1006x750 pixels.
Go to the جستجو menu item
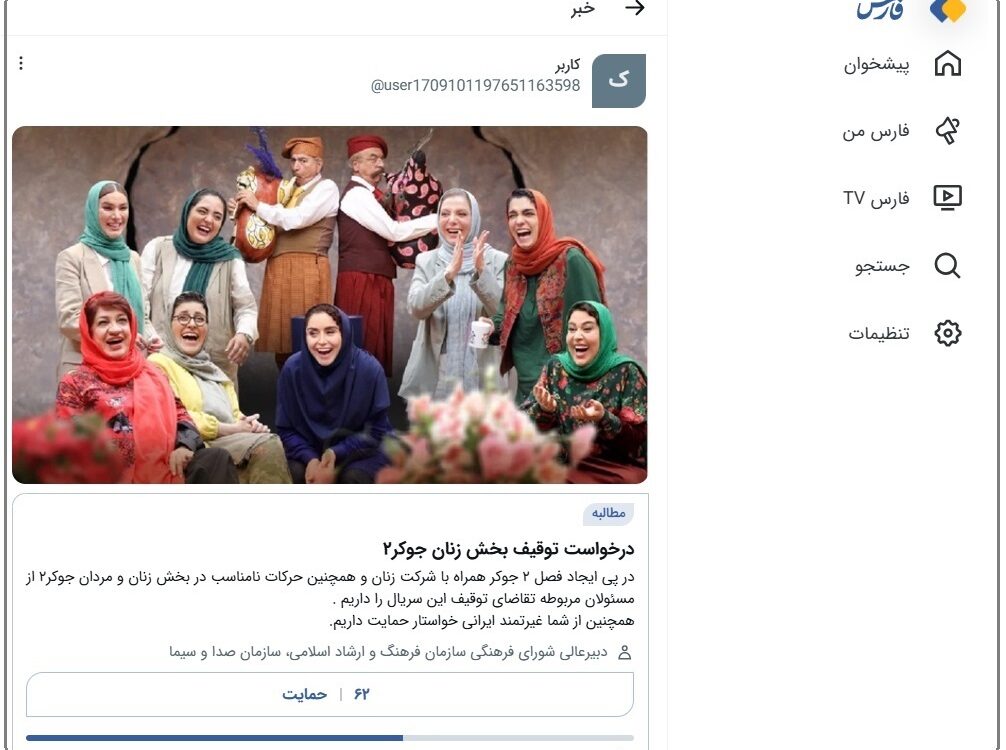[882, 266]
